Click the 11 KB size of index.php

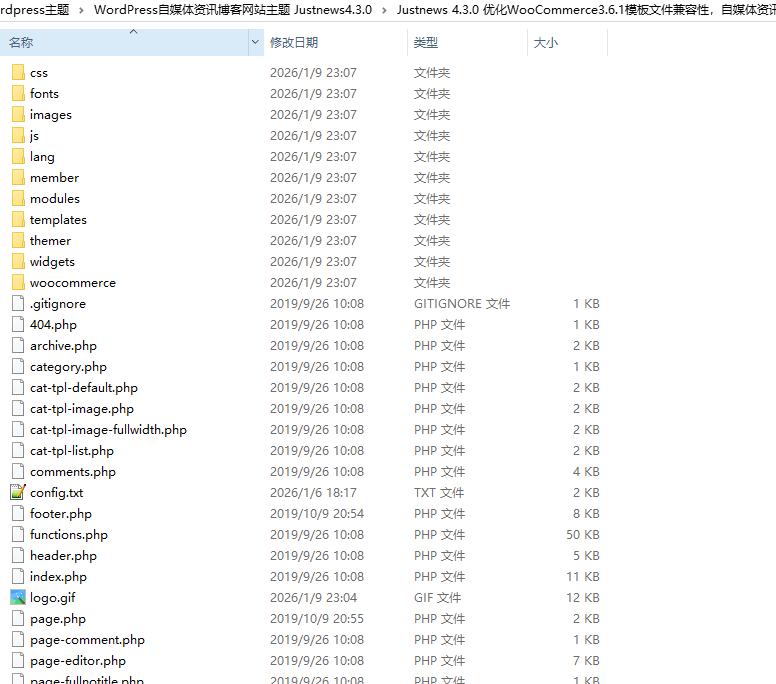click(x=583, y=577)
